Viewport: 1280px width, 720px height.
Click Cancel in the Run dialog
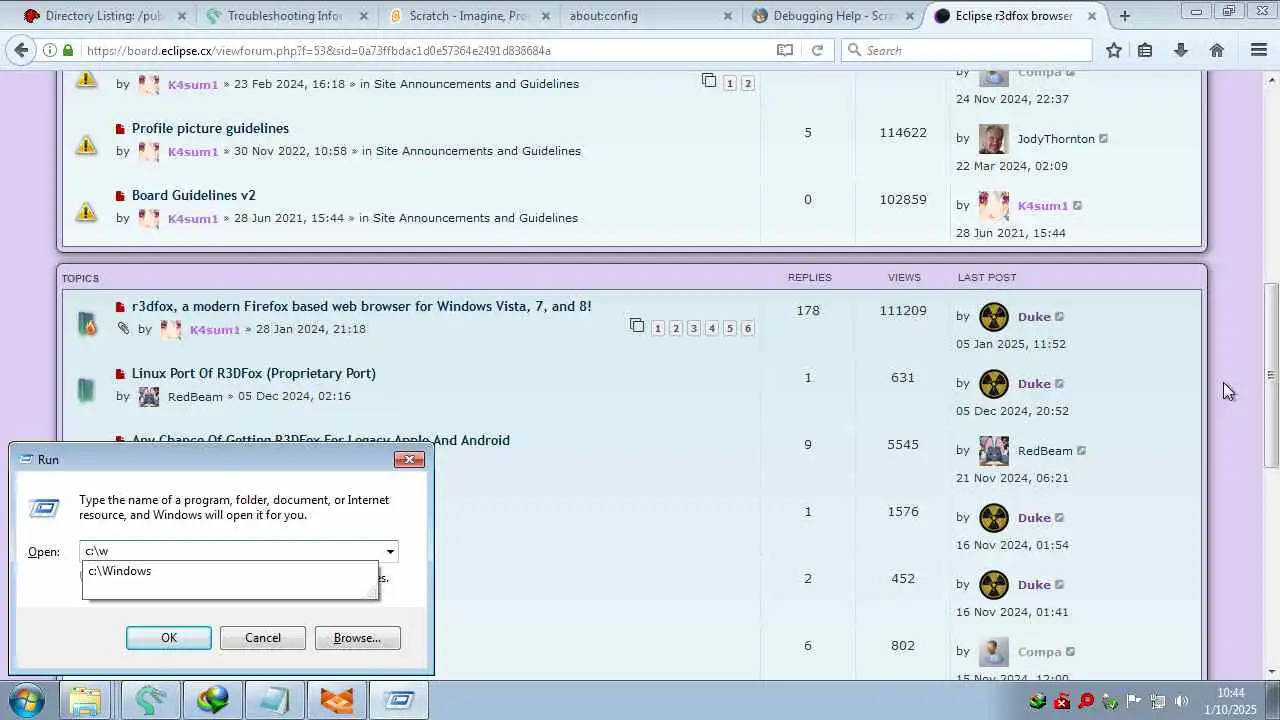(x=263, y=638)
